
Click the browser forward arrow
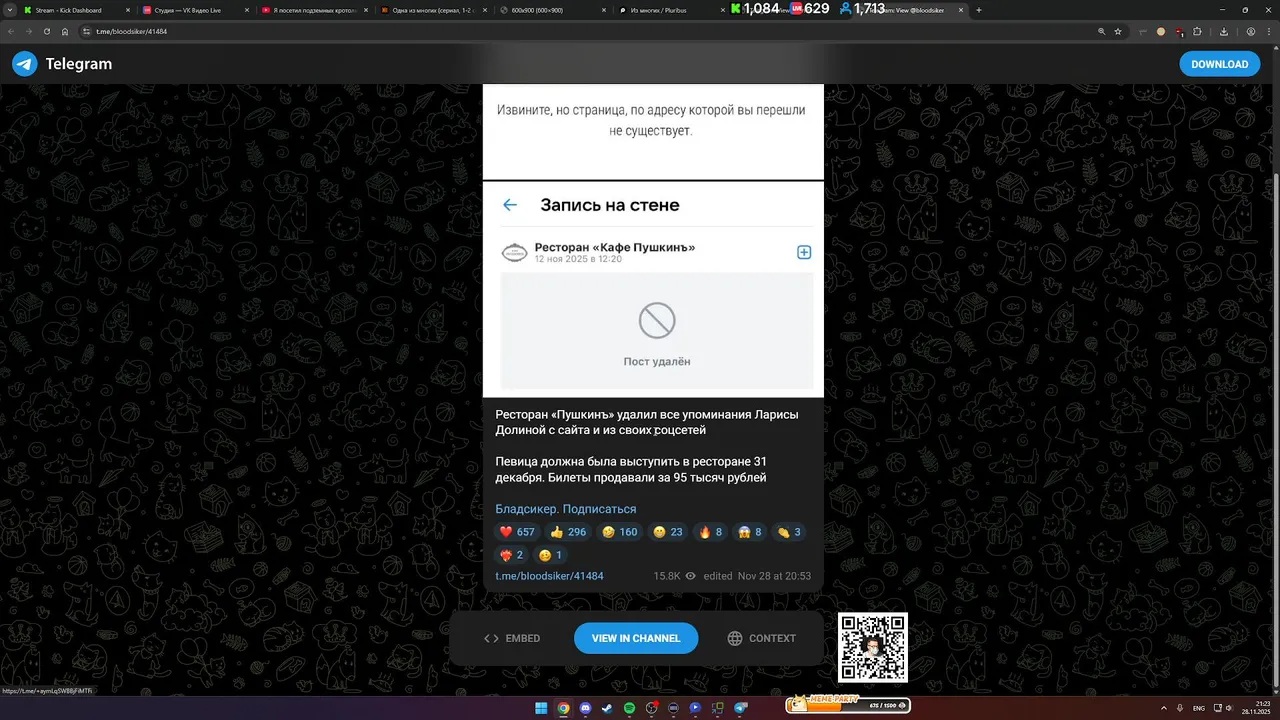(x=29, y=31)
